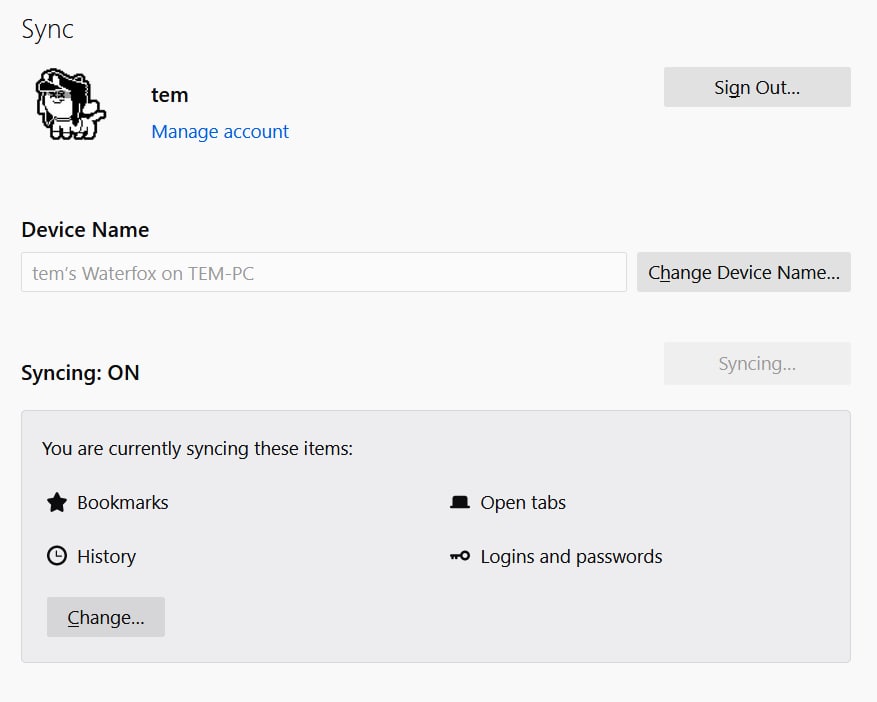Image resolution: width=877 pixels, height=702 pixels.
Task: Click the Syncing: ON heading
Action: [80, 373]
